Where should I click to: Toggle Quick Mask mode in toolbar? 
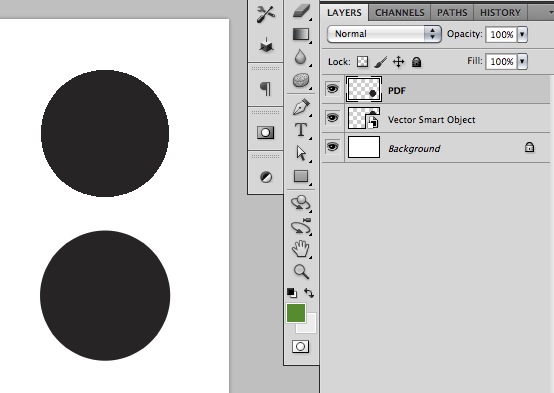tap(300, 346)
